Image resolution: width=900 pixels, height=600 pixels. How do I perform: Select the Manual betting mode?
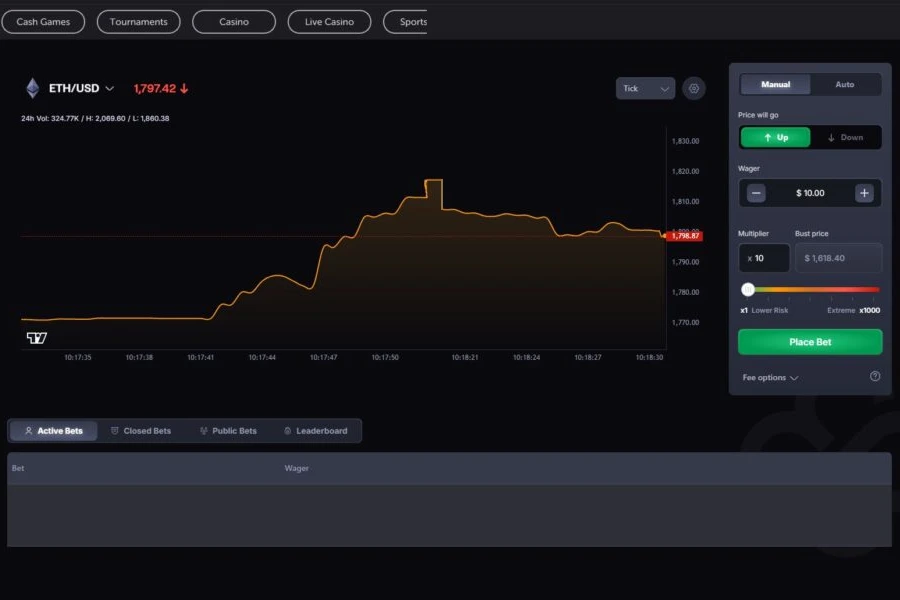click(x=775, y=84)
